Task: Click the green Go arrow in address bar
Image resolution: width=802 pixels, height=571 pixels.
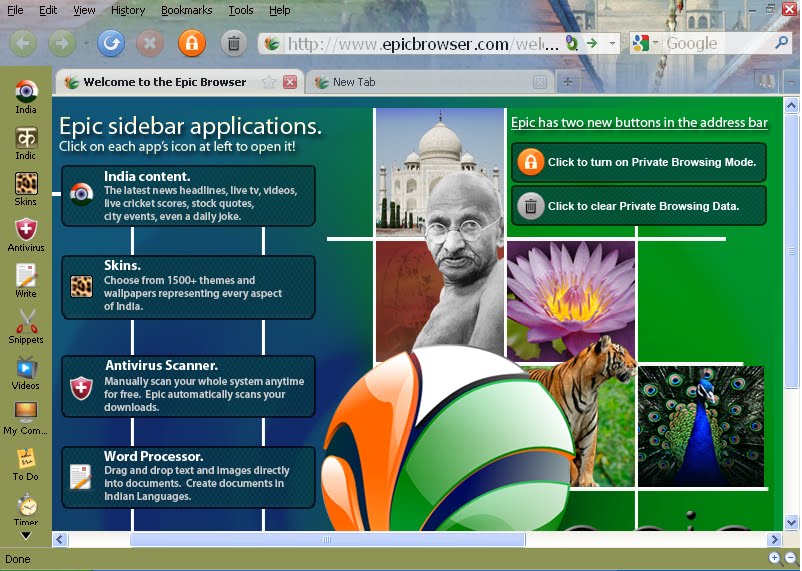Action: coord(592,43)
